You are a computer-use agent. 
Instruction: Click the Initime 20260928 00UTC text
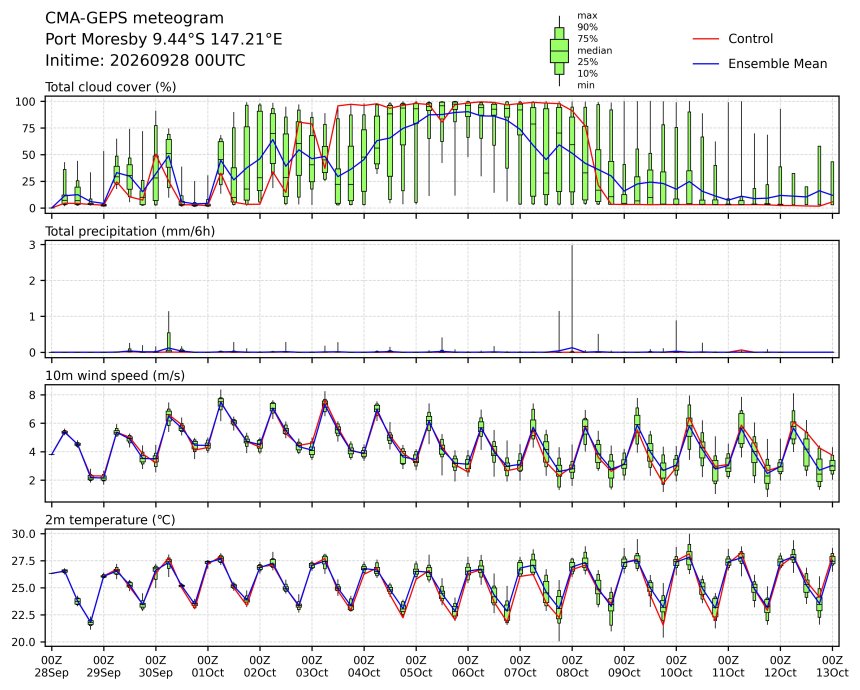click(x=145, y=60)
